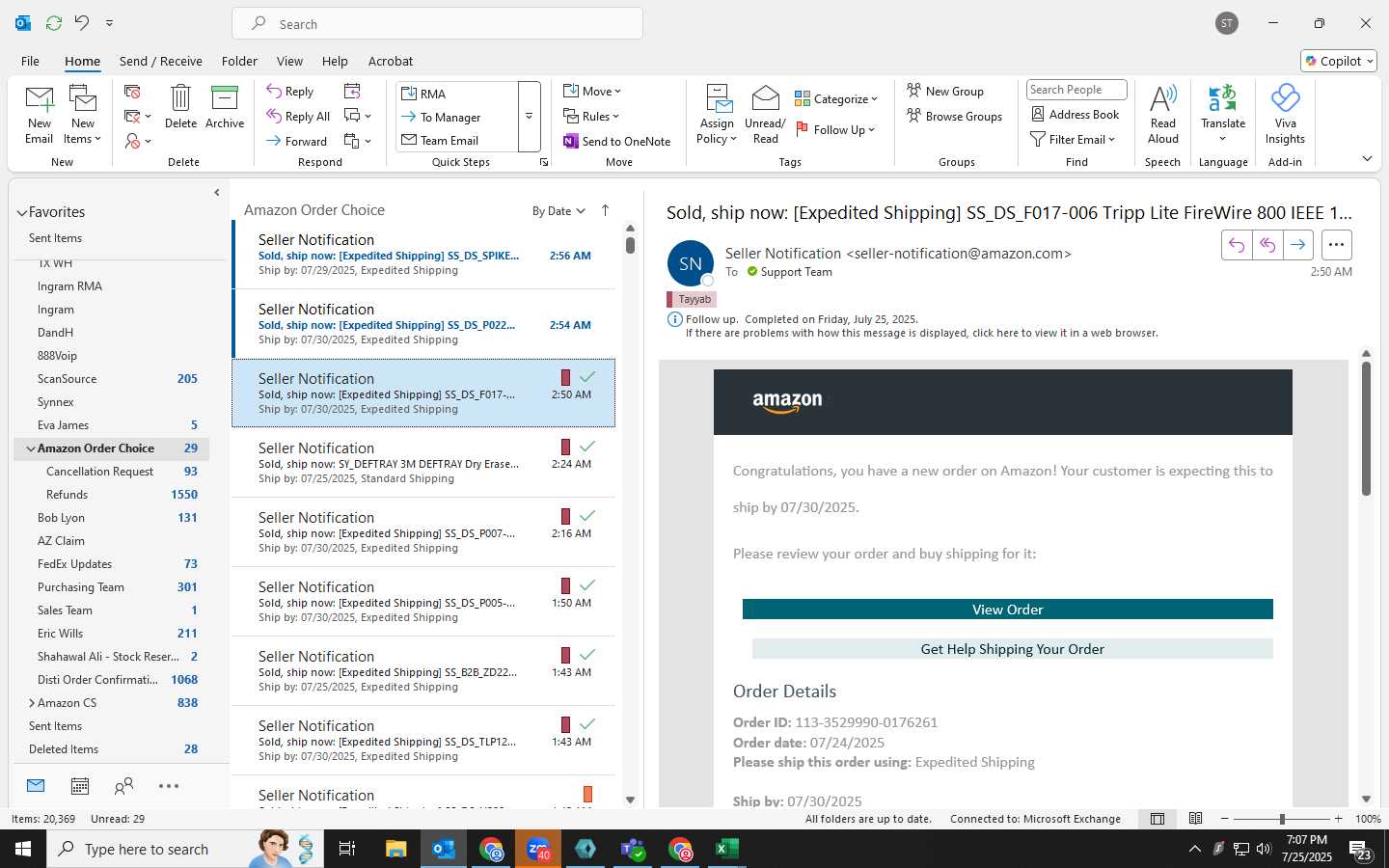Open People view in navigation bar
Viewport: 1389px width, 868px height.
pos(123,786)
